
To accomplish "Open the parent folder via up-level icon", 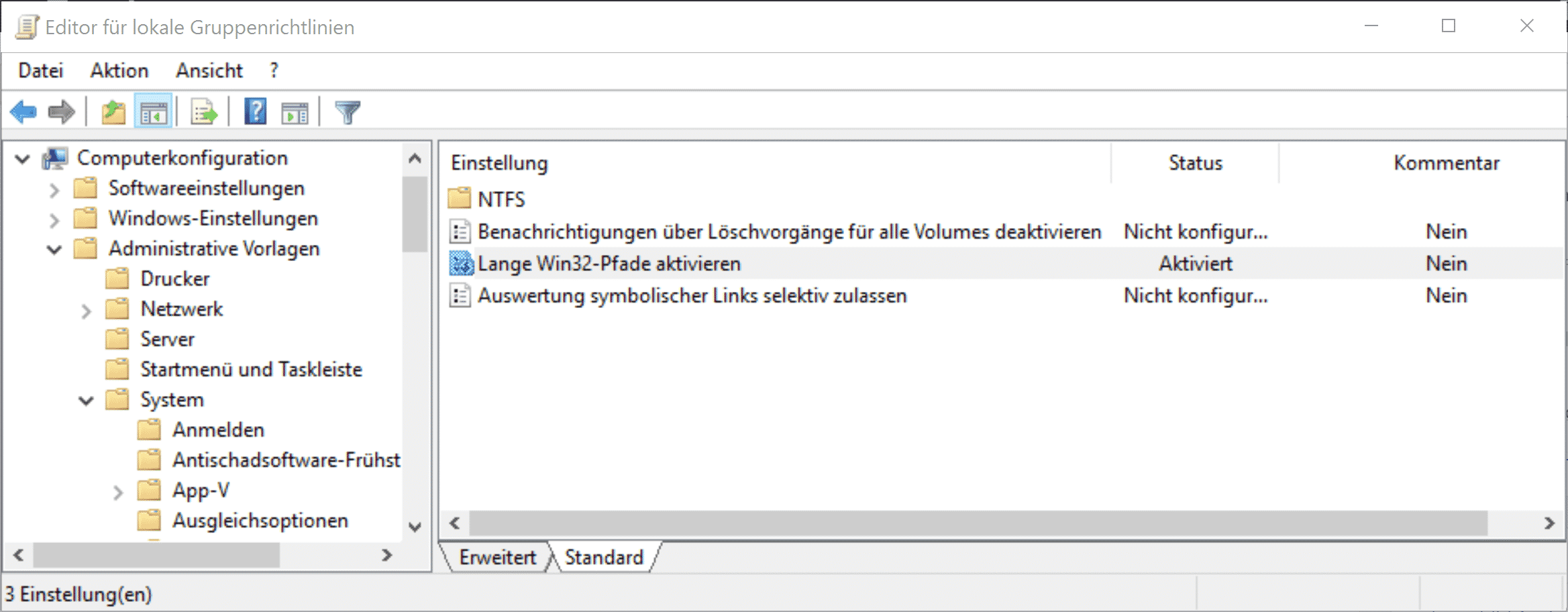I will (113, 111).
